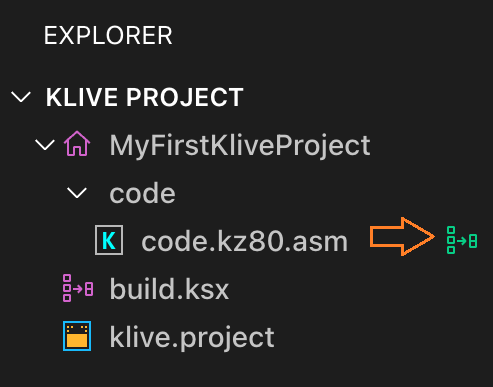Click the orange arrow pointing at build root
493x387 pixels.
tap(402, 237)
